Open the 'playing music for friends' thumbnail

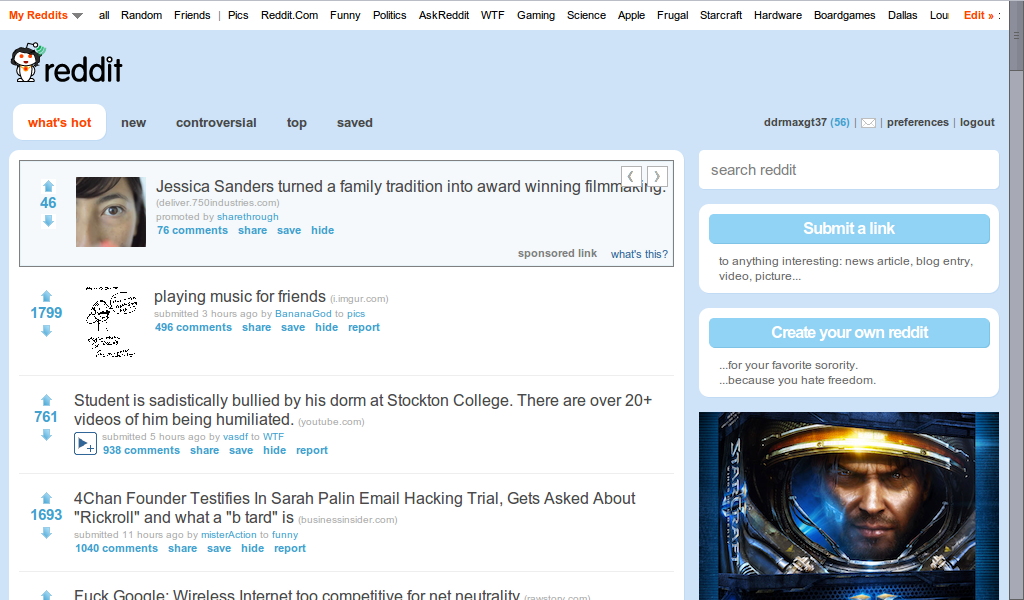110,321
